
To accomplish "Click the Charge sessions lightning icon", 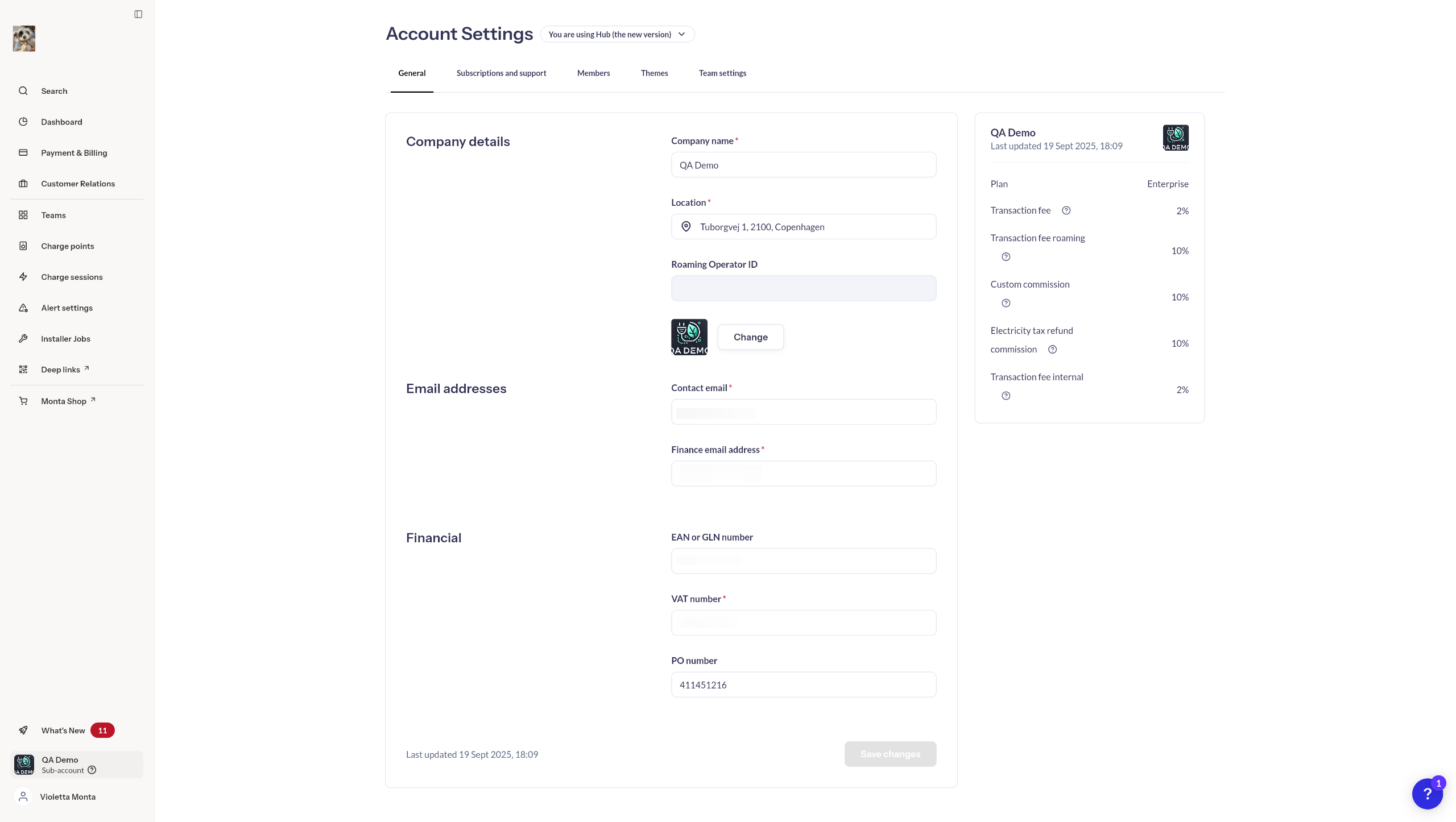I will point(23,277).
